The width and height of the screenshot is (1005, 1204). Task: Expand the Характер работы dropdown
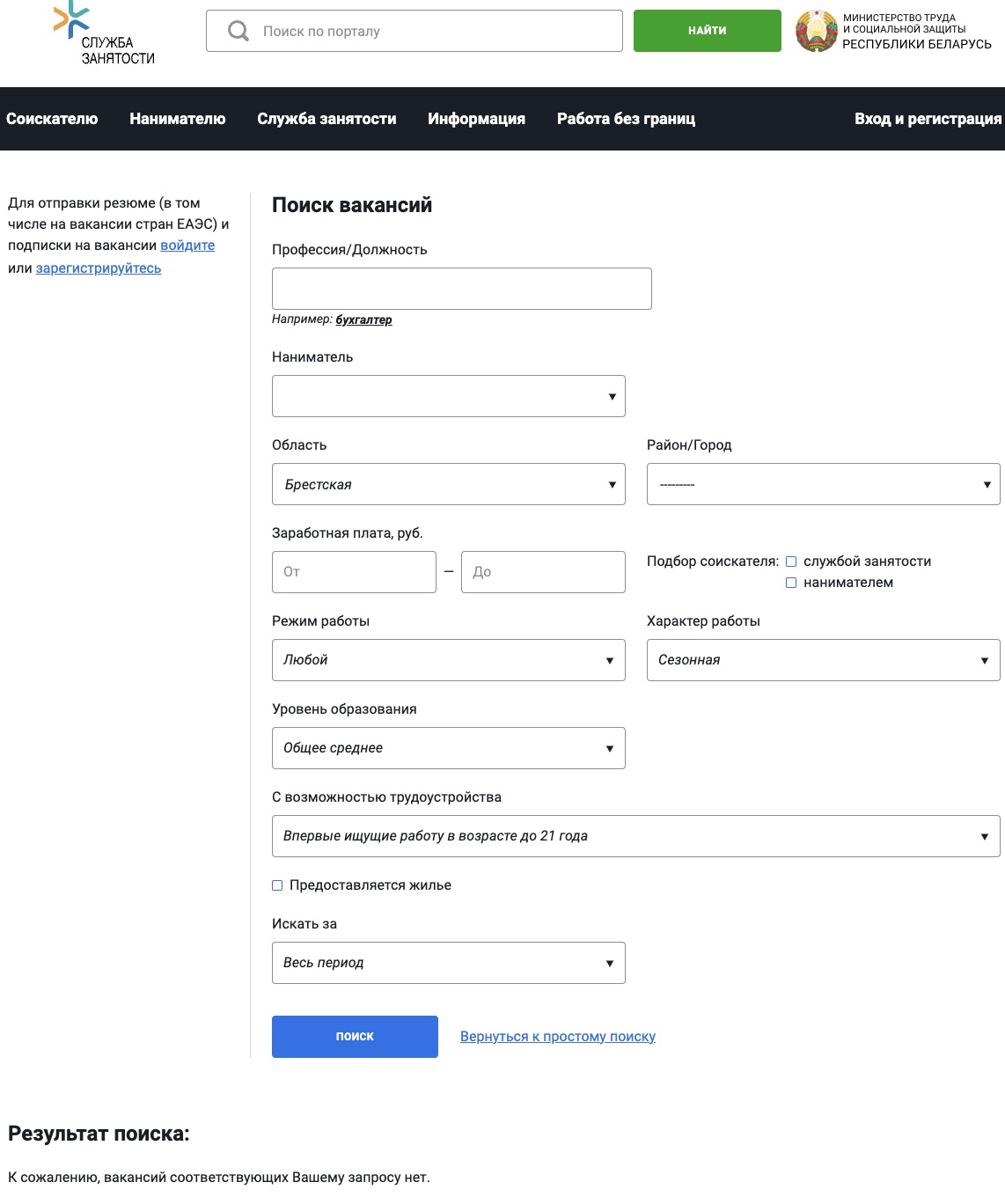823,660
